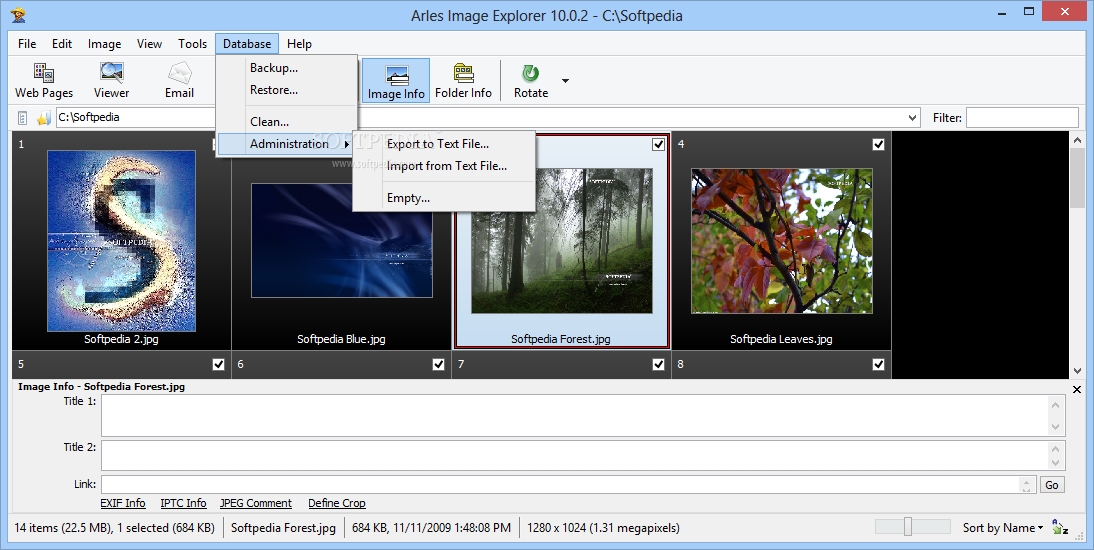Viewport: 1094px width, 550px height.
Task: Open the Image menu
Action: 105,44
